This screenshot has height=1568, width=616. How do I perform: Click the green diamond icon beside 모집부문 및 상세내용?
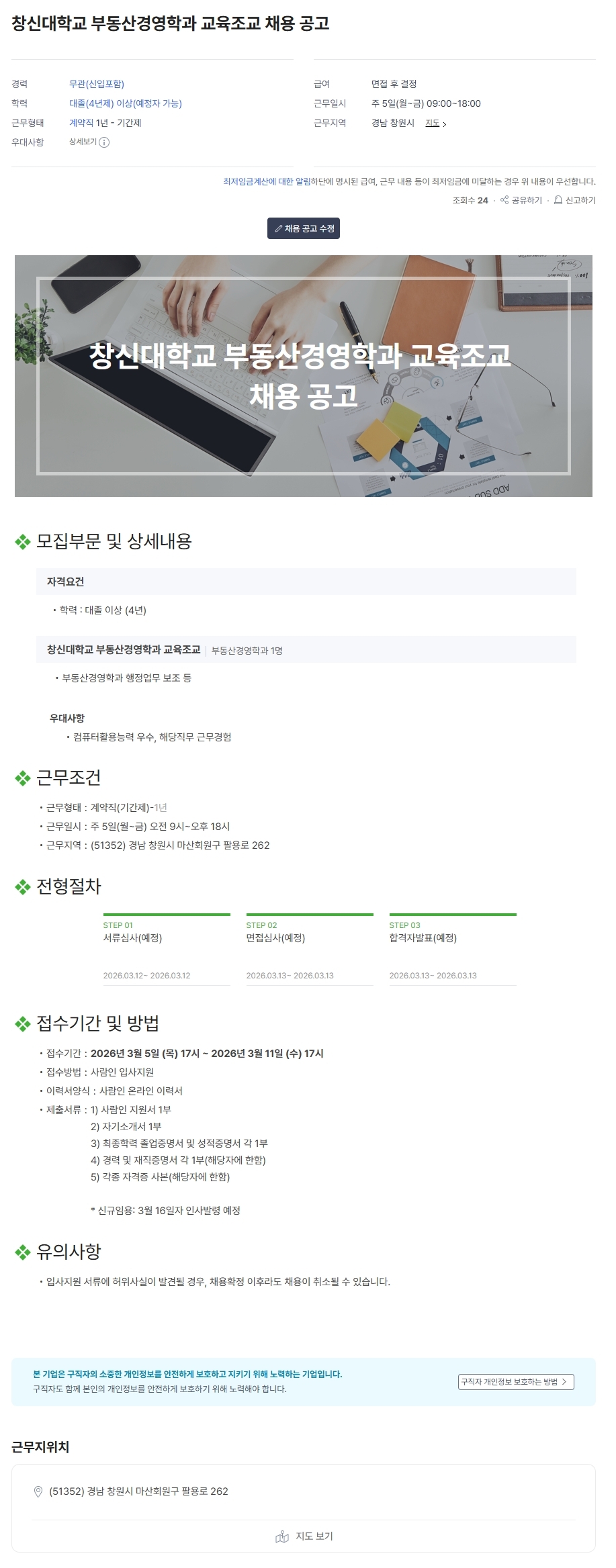tap(23, 542)
